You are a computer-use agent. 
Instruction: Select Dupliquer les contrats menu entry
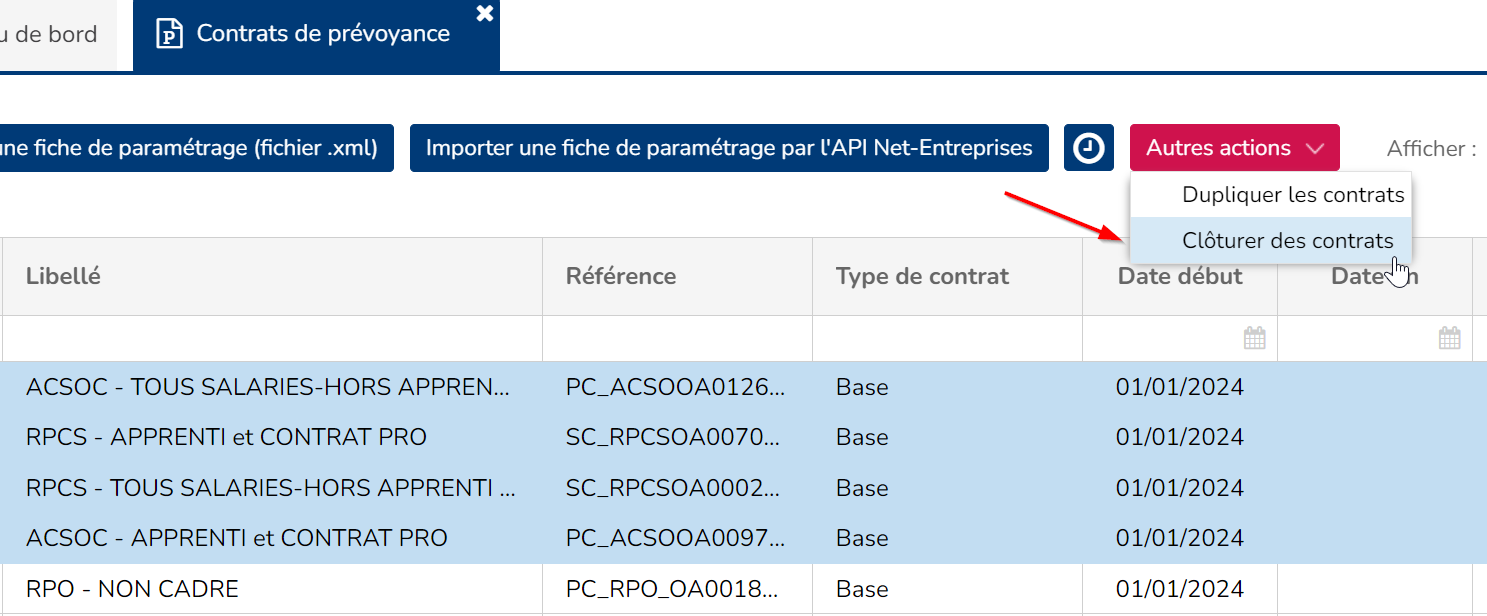click(1293, 195)
